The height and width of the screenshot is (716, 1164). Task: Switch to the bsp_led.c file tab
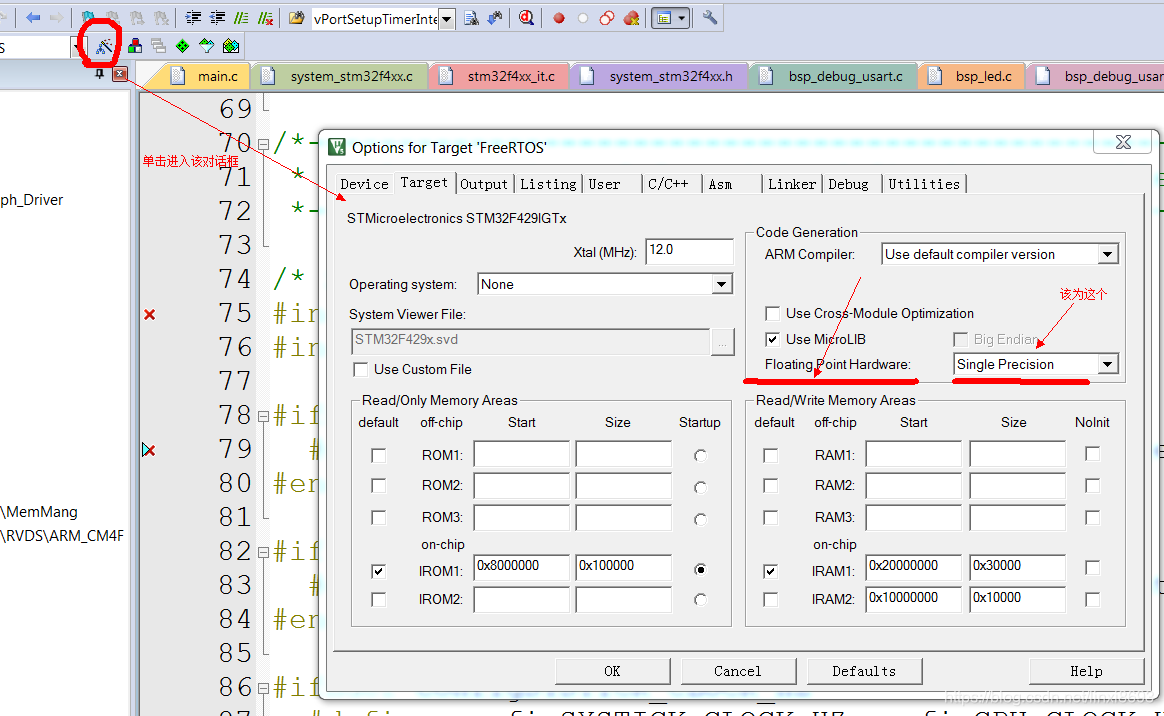(x=970, y=75)
